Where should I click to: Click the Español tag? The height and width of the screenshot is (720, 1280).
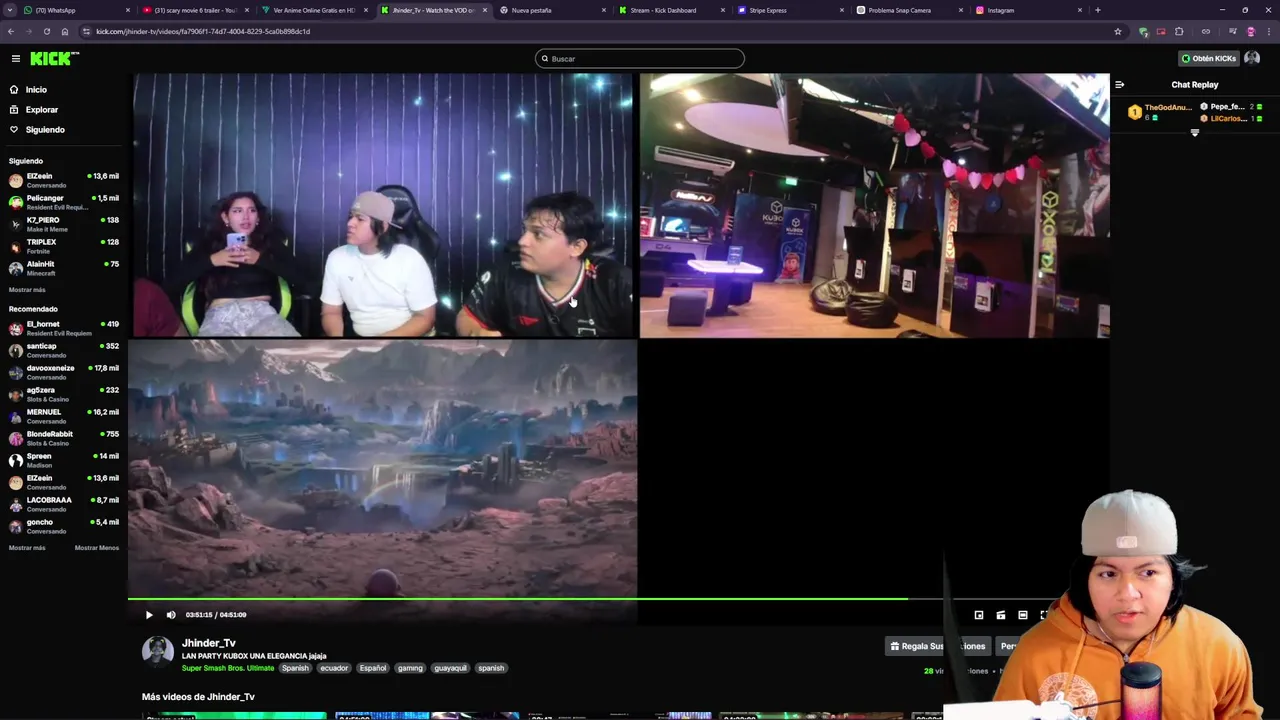coord(373,668)
